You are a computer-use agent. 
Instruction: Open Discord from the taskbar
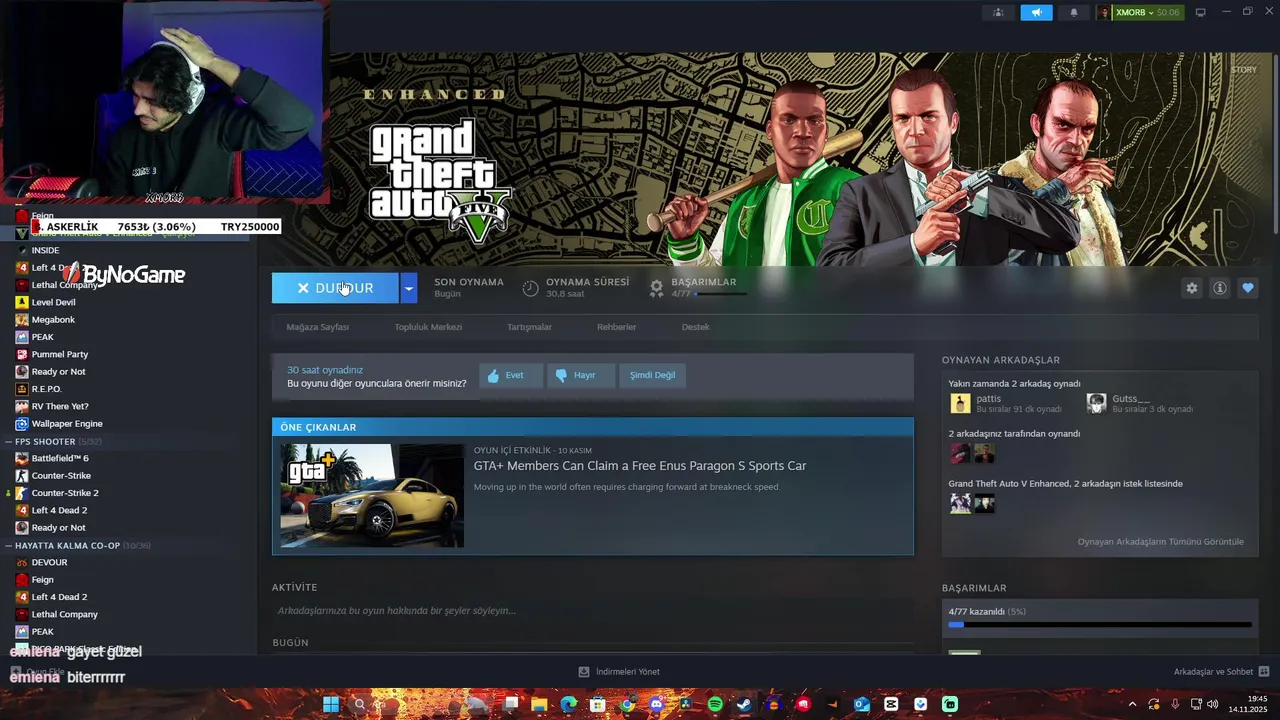click(656, 704)
